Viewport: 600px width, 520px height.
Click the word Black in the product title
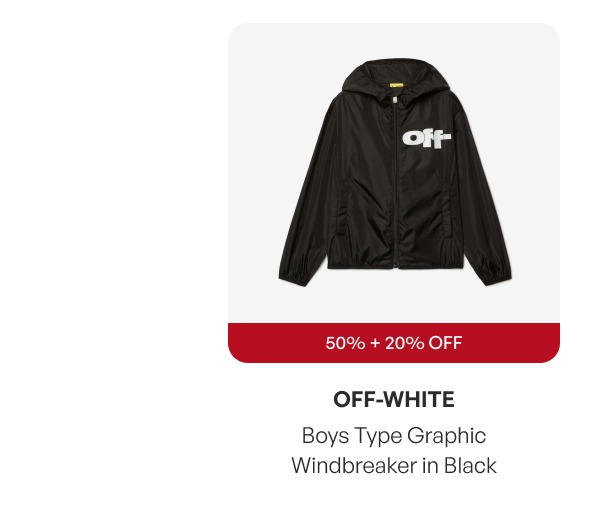(470, 465)
